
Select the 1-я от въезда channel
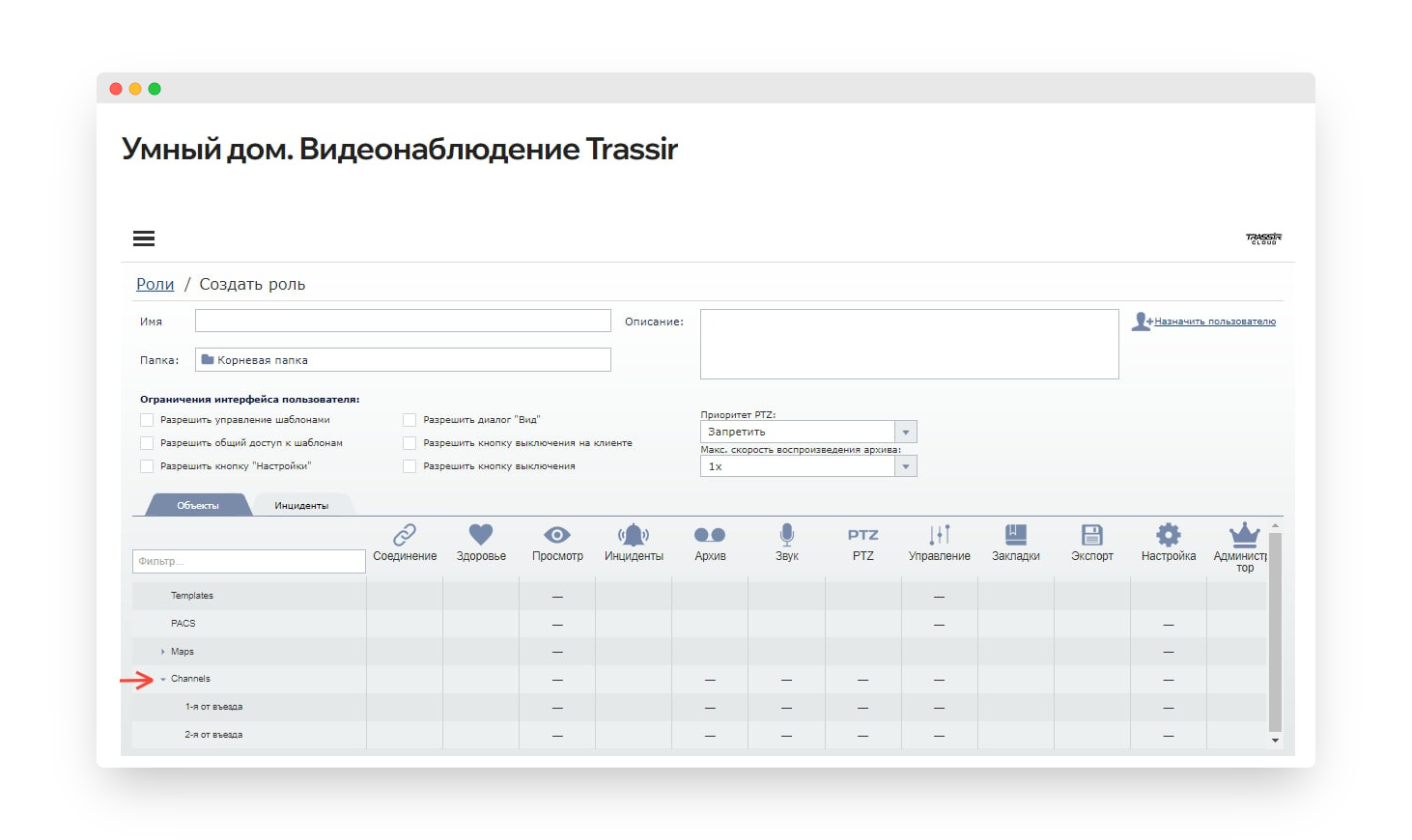pos(213,707)
